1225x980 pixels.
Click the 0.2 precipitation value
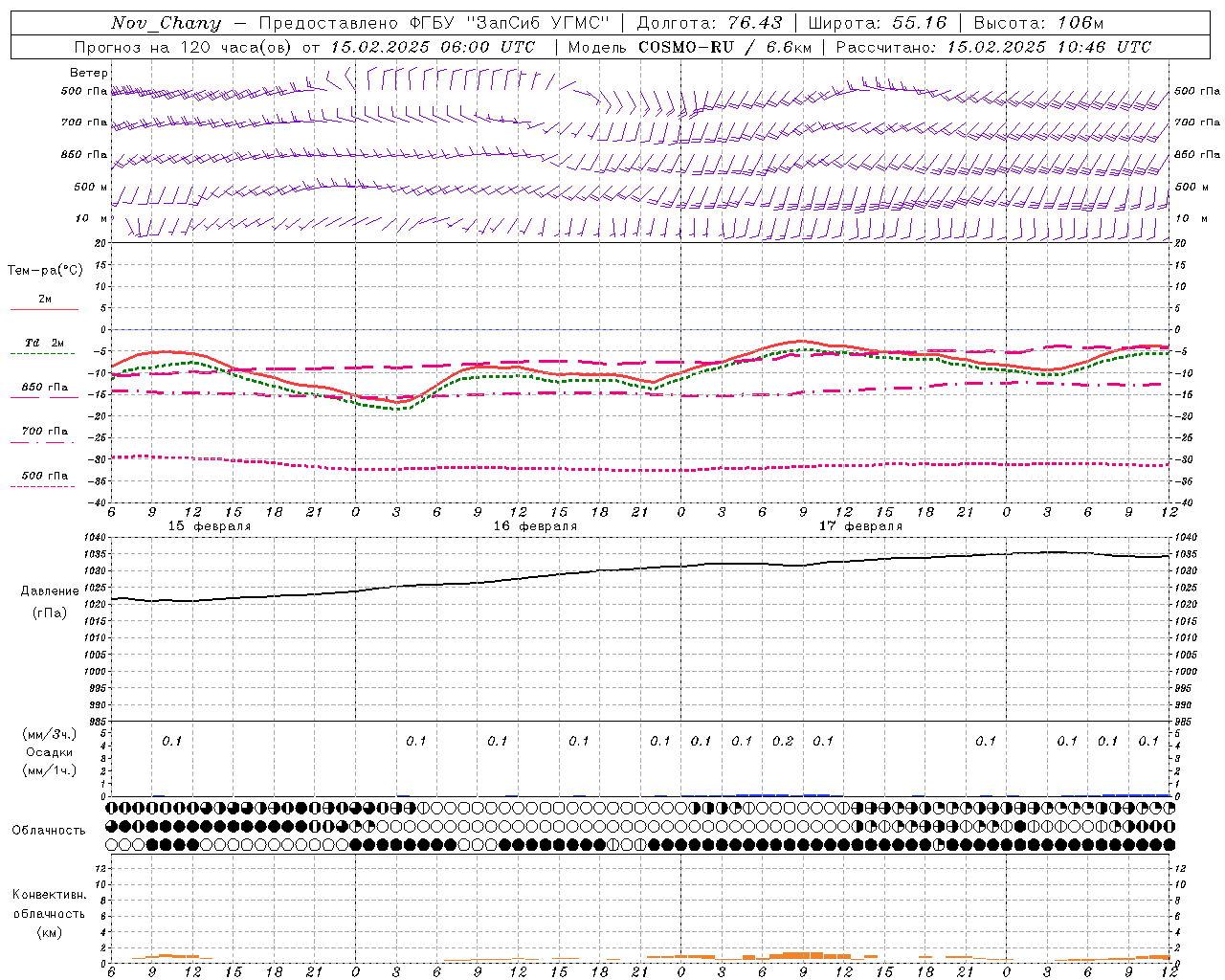[783, 741]
